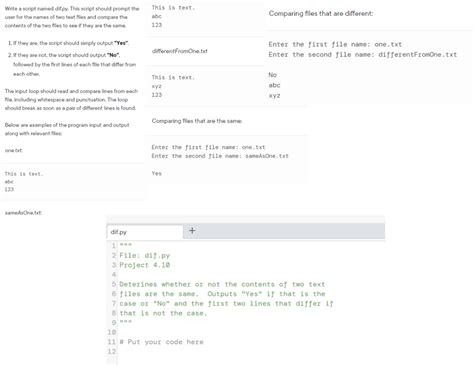Screen dimensions: 474x366
Task: Select instruction 2 about outputting "No"
Action: point(72,64)
